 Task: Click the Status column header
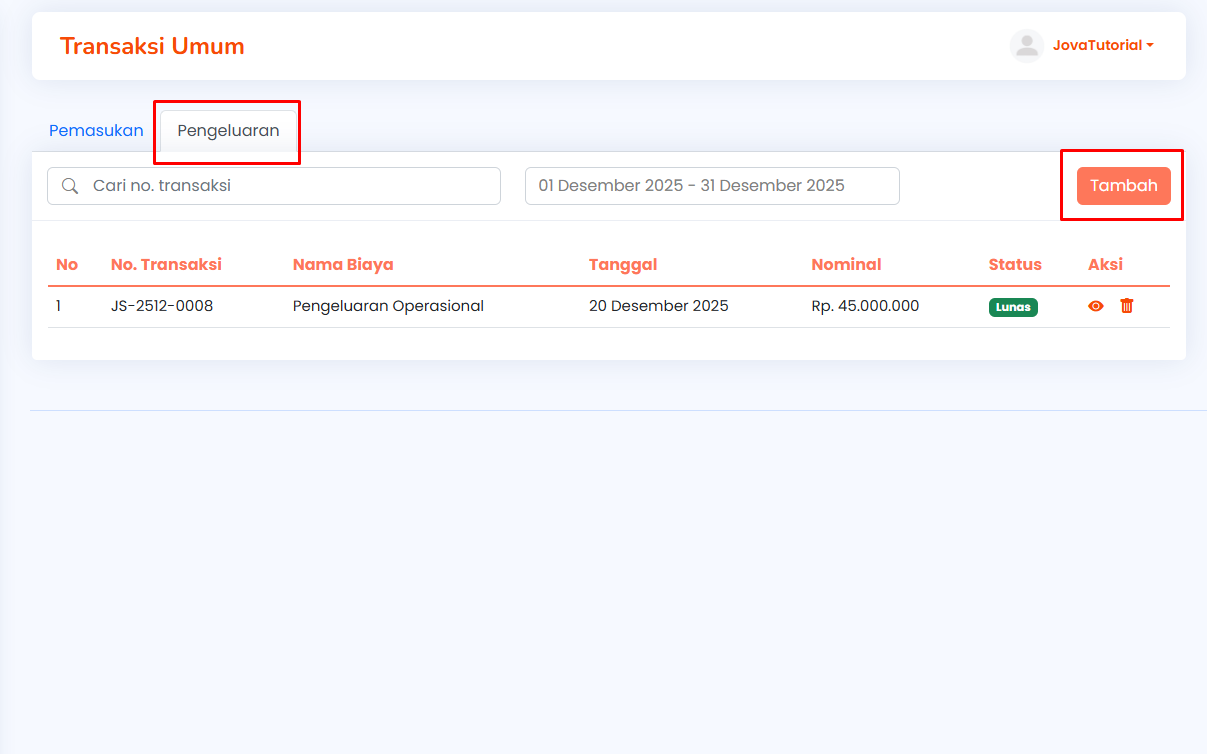point(1015,265)
